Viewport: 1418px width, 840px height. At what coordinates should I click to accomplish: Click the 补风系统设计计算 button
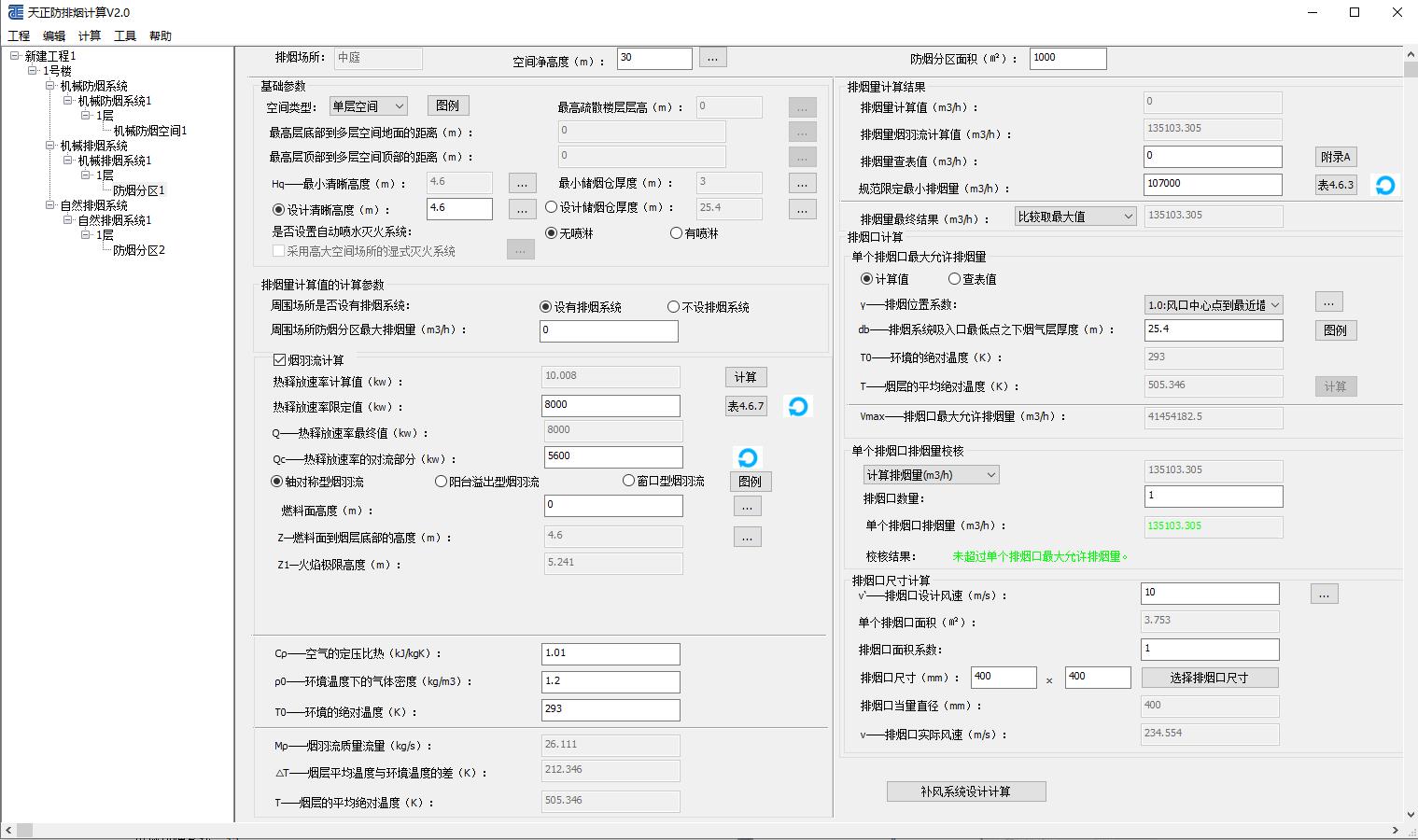click(x=965, y=791)
